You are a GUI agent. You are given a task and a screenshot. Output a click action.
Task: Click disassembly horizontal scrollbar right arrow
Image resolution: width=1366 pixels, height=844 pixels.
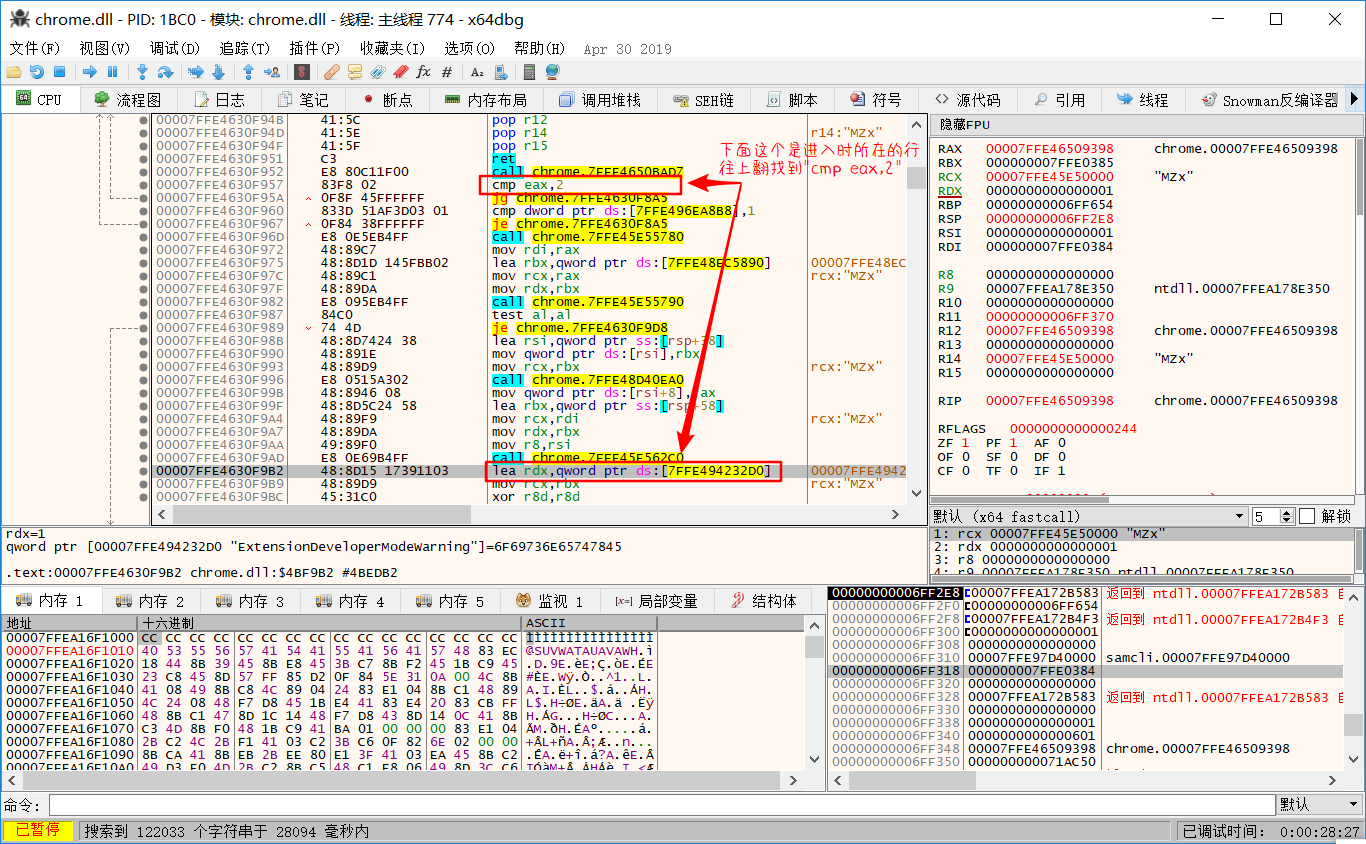[896, 514]
